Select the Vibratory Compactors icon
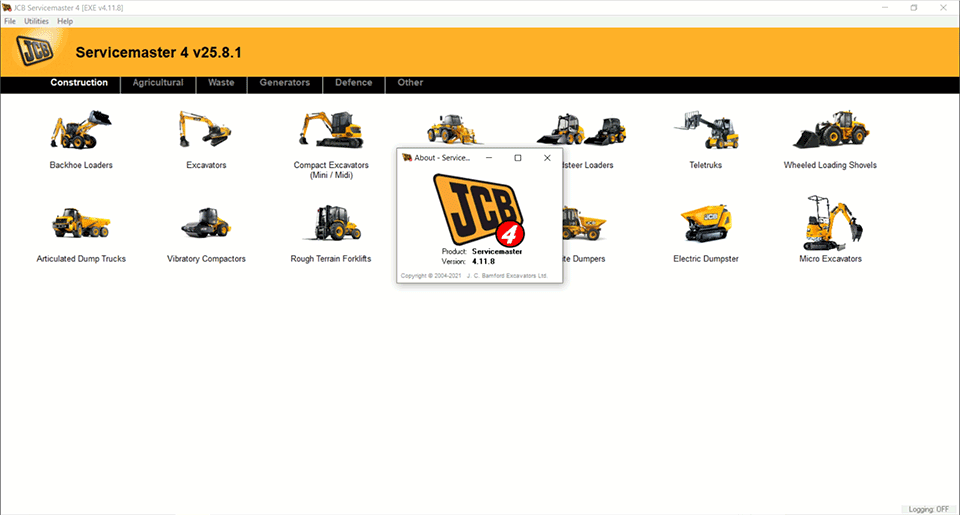Screen dimensions: 960x515 coord(206,222)
